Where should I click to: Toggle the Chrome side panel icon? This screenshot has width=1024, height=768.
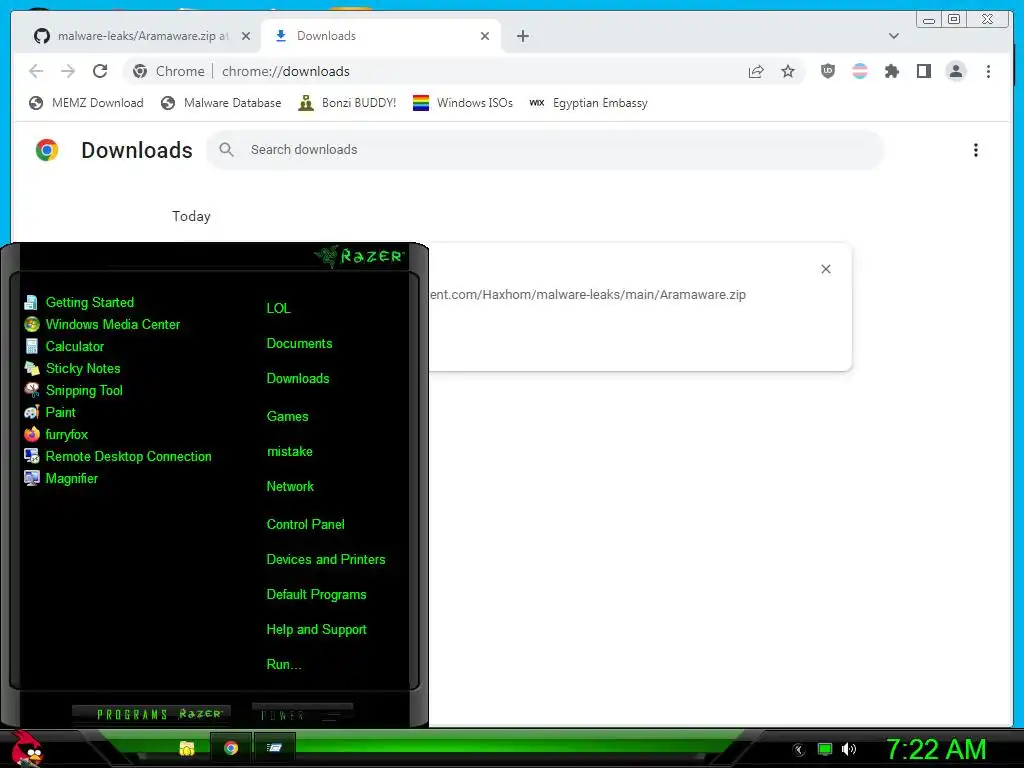[x=923, y=71]
